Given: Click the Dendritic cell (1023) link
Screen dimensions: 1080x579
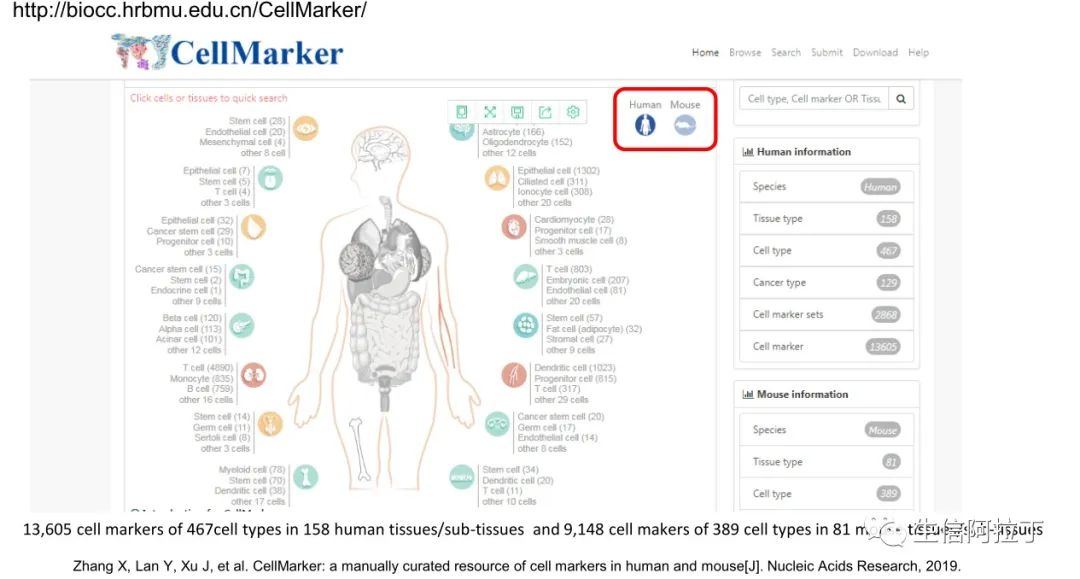Looking at the screenshot, I should tap(574, 368).
